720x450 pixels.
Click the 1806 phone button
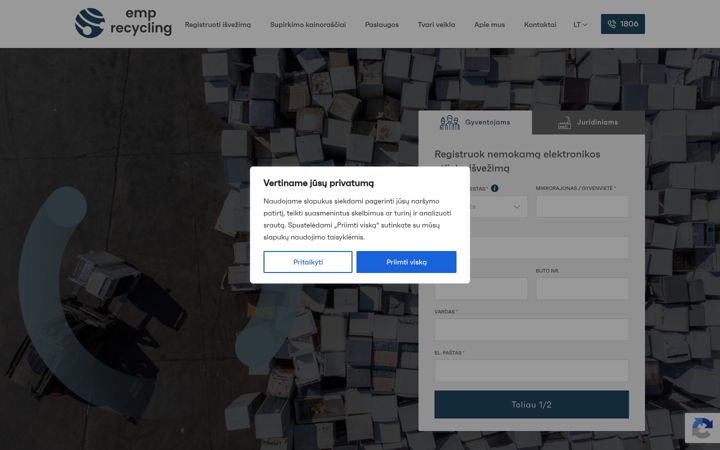(623, 24)
